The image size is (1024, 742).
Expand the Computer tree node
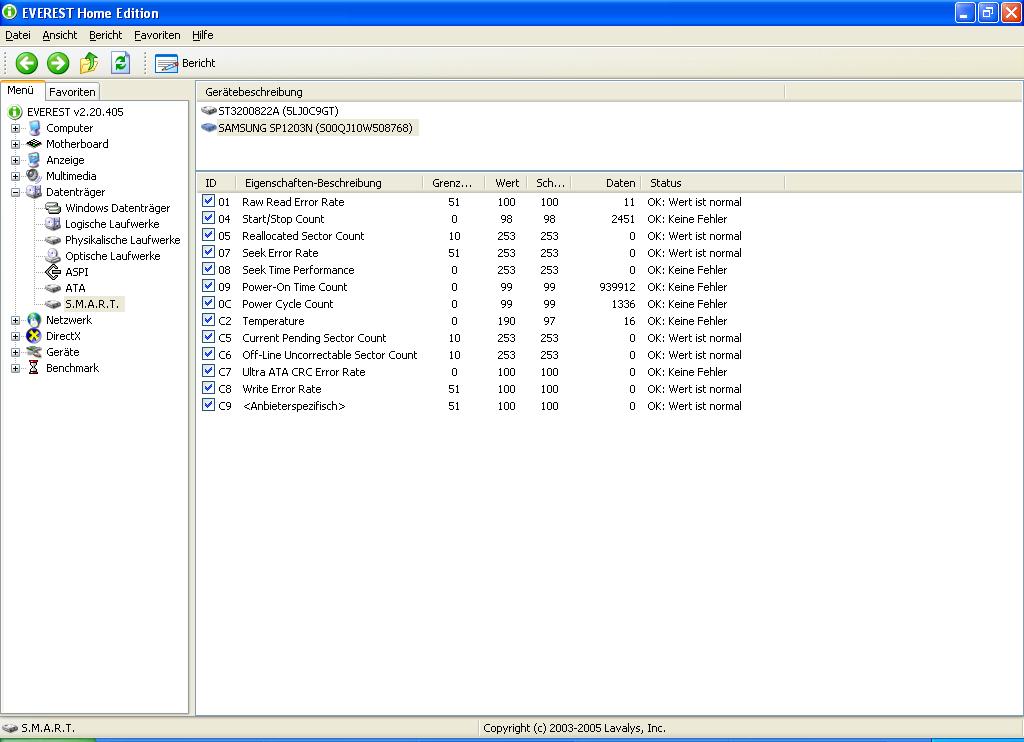15,128
